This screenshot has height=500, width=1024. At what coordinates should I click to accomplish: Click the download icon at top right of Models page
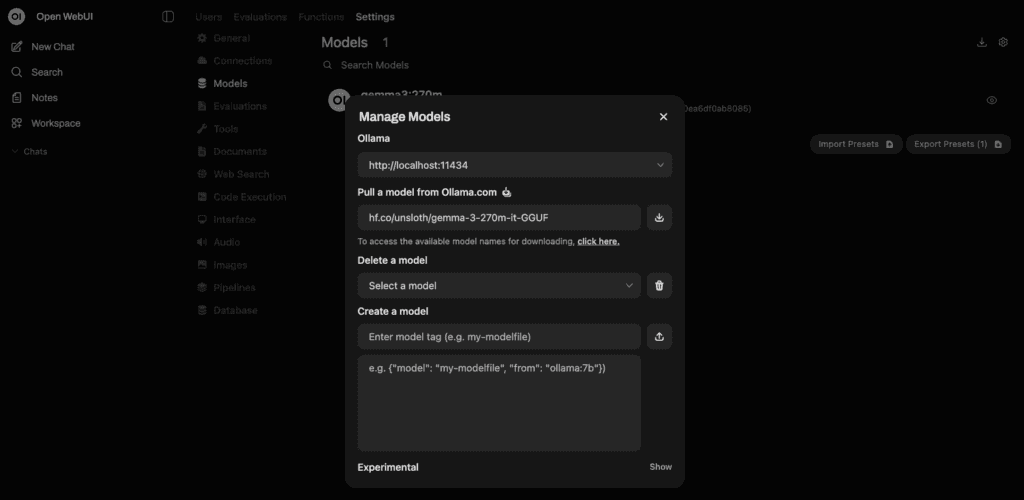pyautogui.click(x=982, y=42)
